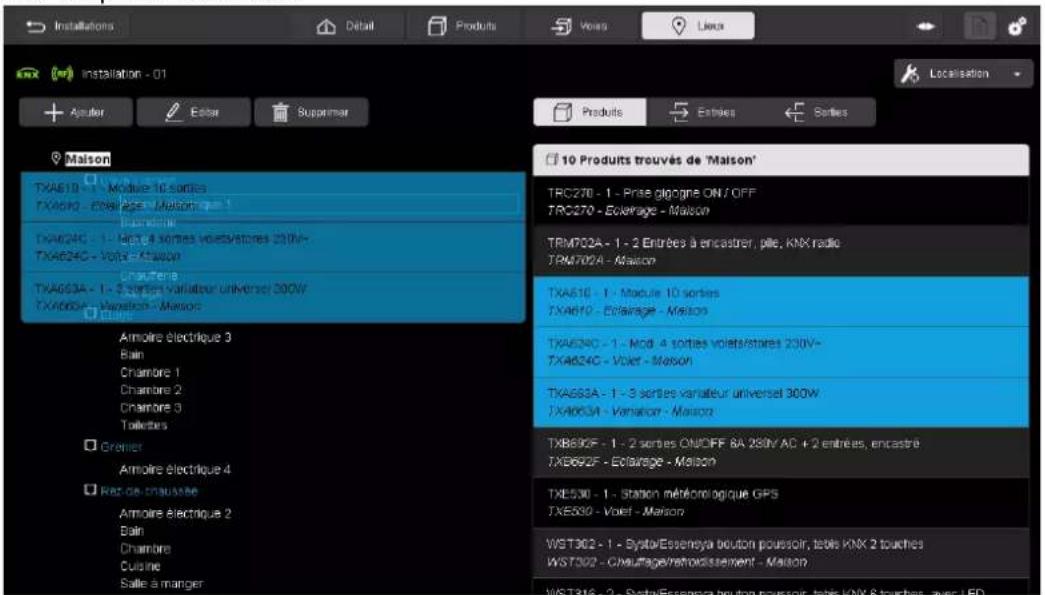Open the Détail tab

pos(345,26)
